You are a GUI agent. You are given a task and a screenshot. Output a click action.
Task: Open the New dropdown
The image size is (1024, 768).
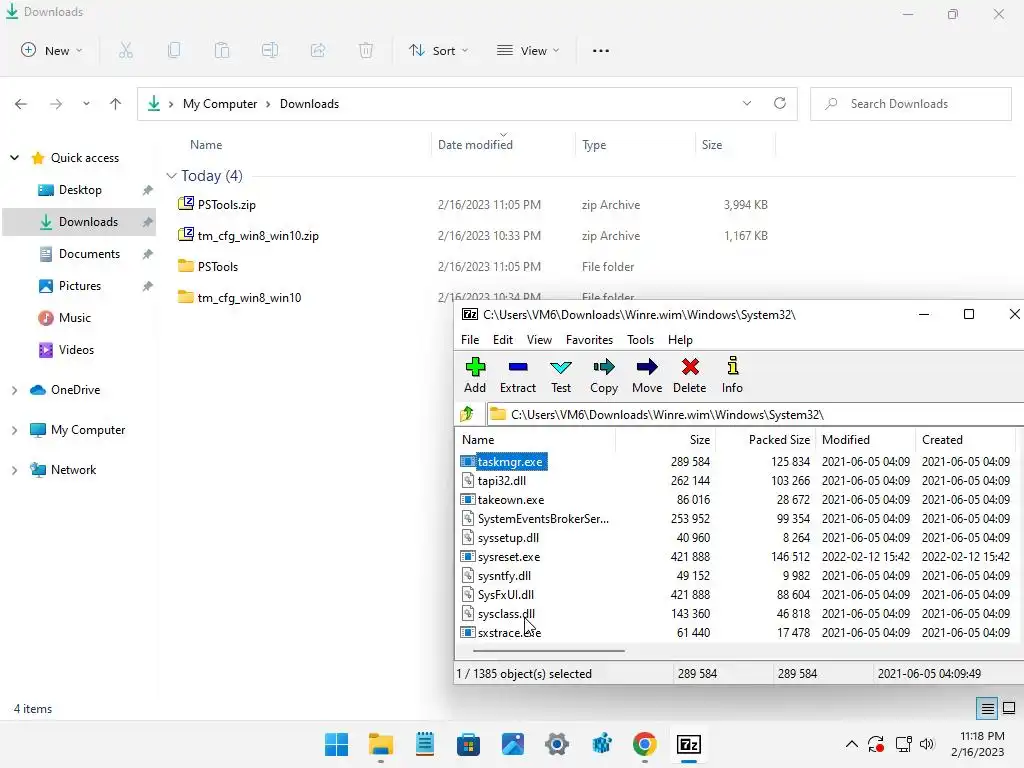click(x=52, y=50)
